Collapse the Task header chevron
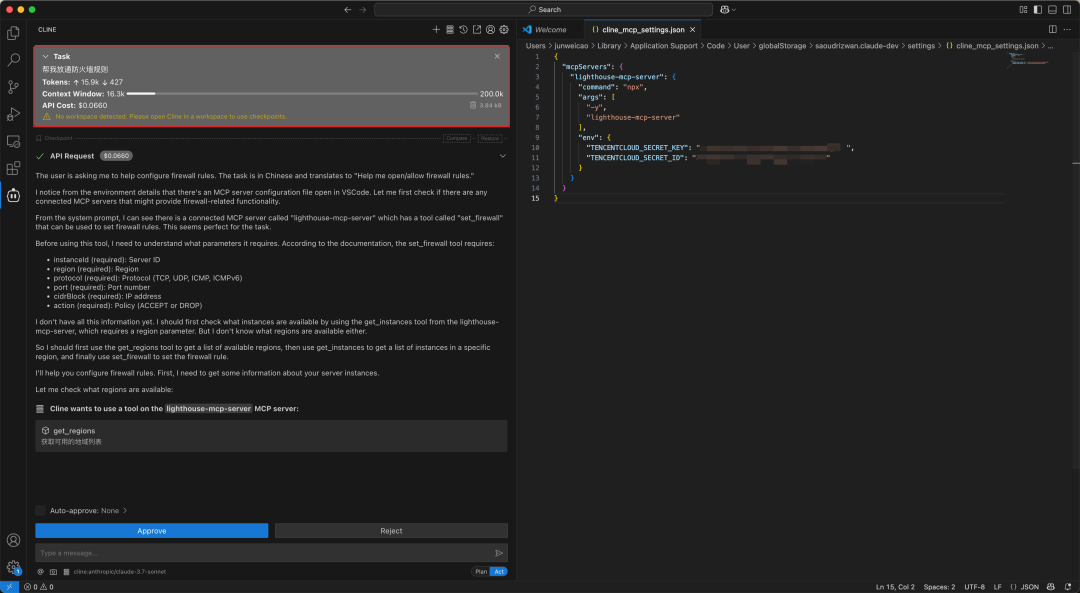The height and width of the screenshot is (593, 1080). click(x=45, y=56)
